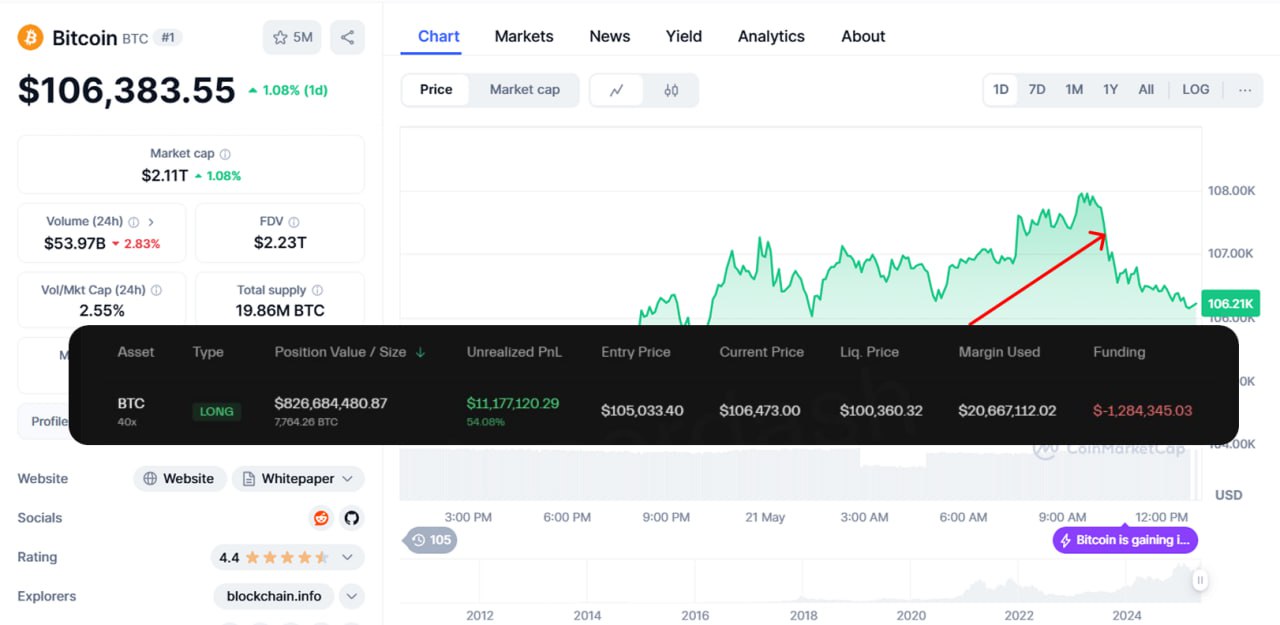Open the chart more-options ellipsis

click(1245, 90)
